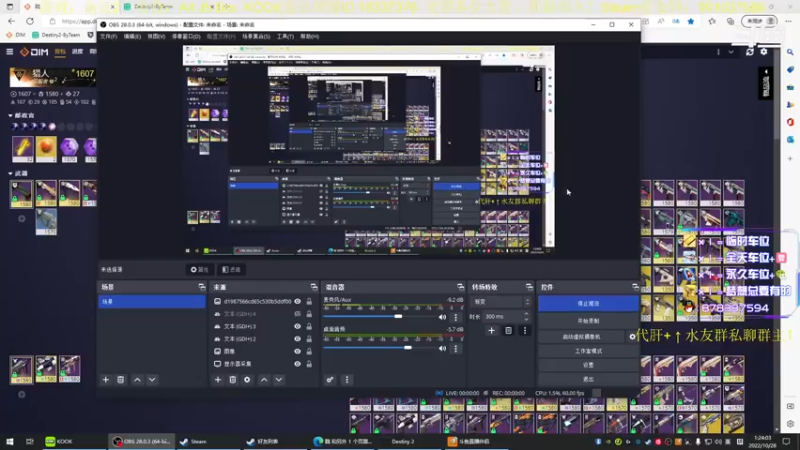The image size is (800, 450).
Task: Select the 场景 item in scenes list
Action: [152, 302]
